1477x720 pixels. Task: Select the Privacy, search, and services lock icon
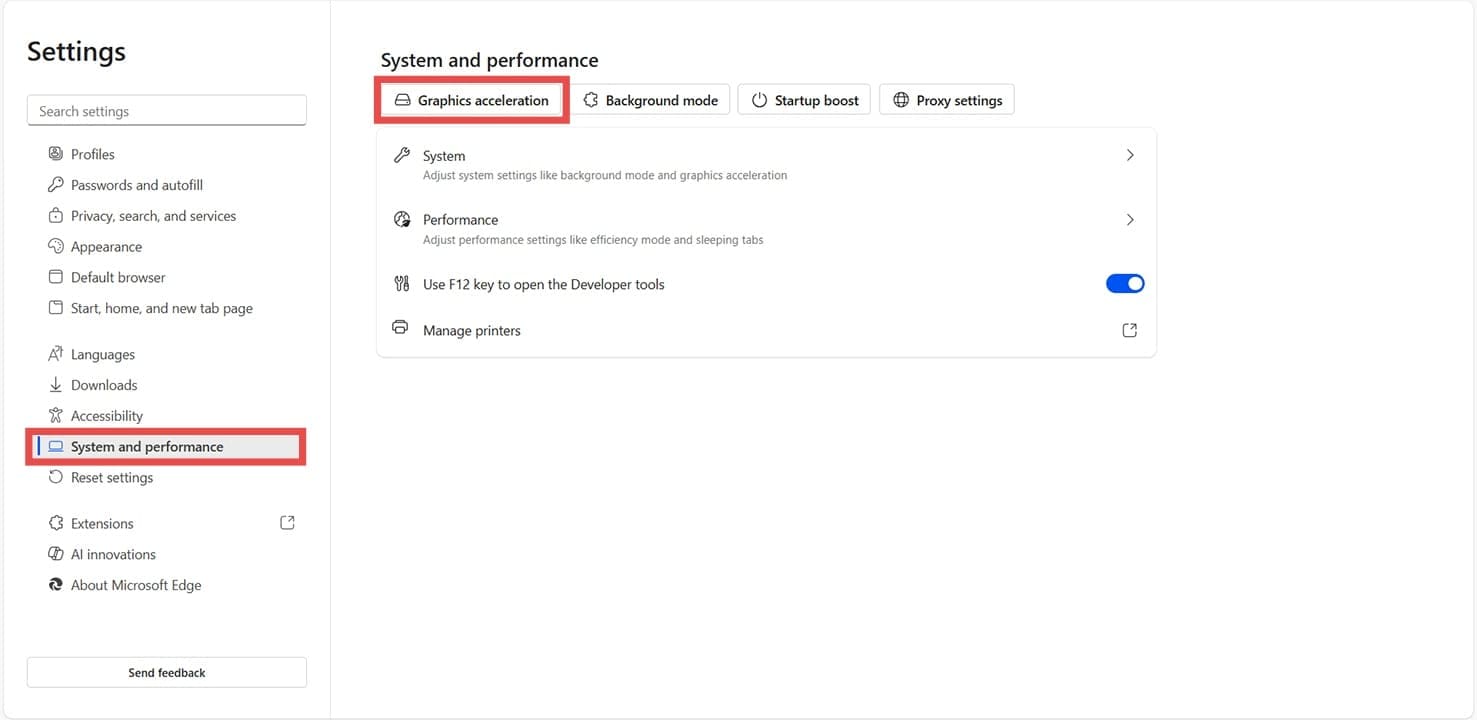[x=56, y=216]
